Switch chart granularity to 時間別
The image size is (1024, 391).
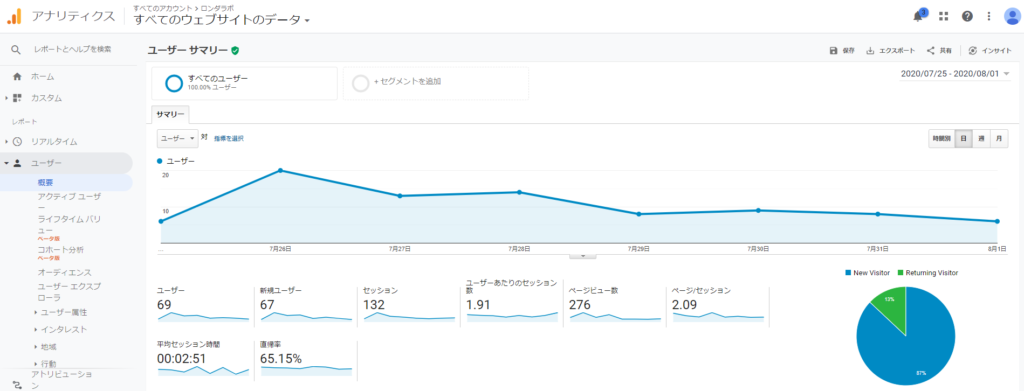point(941,138)
